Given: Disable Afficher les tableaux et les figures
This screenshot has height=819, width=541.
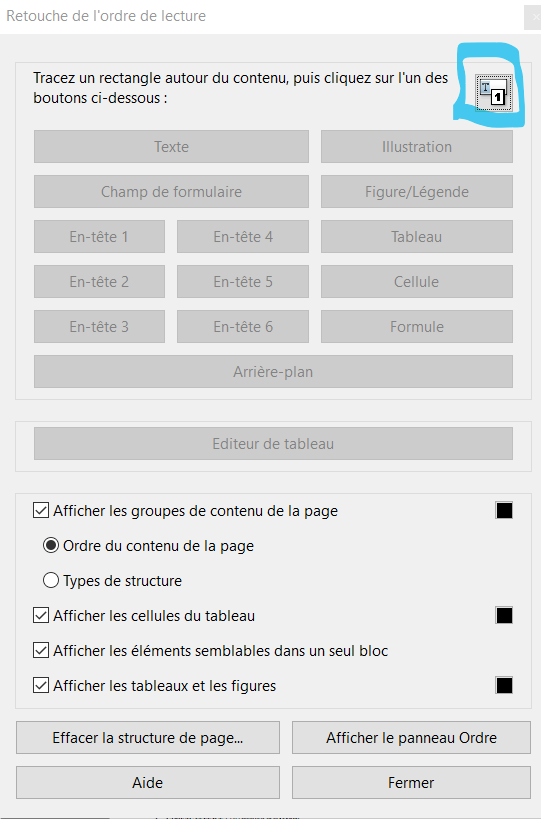Looking at the screenshot, I should point(41,685).
